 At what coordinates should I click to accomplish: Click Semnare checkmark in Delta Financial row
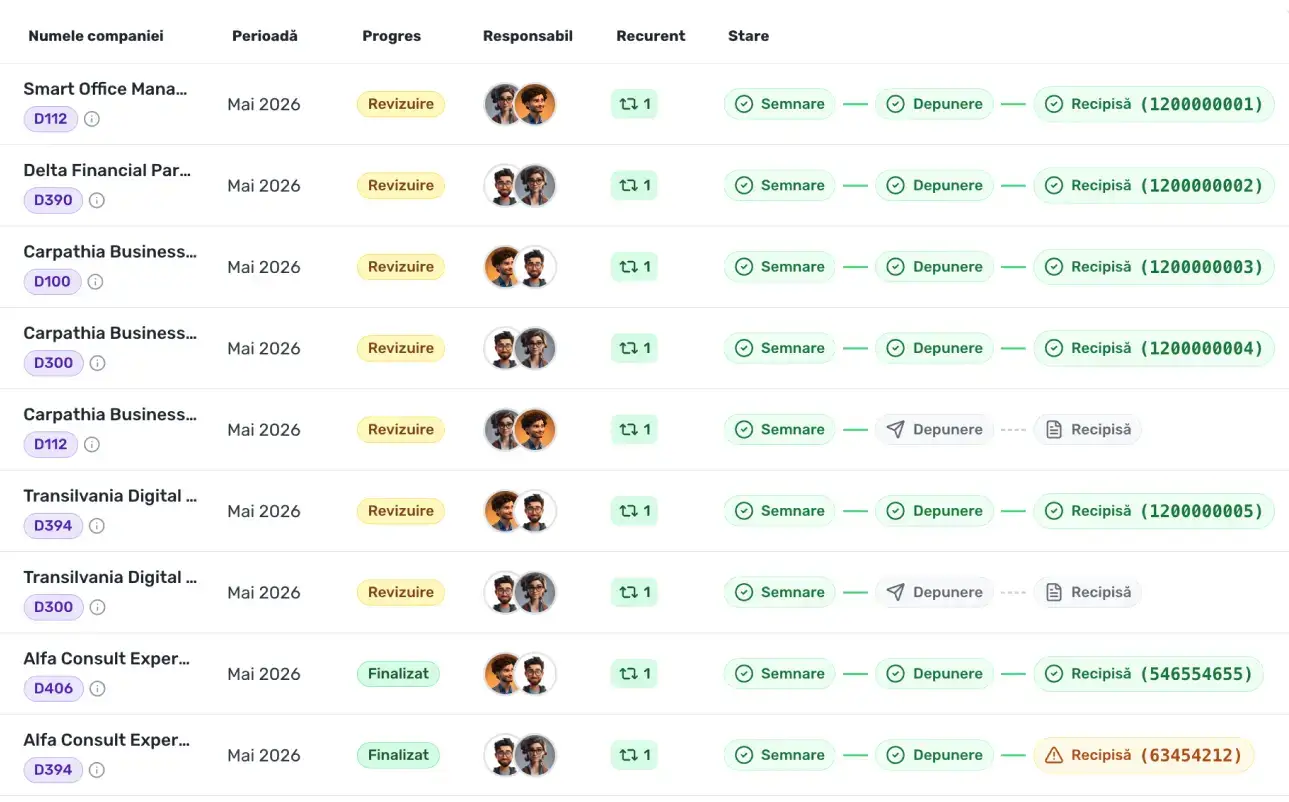click(x=744, y=186)
